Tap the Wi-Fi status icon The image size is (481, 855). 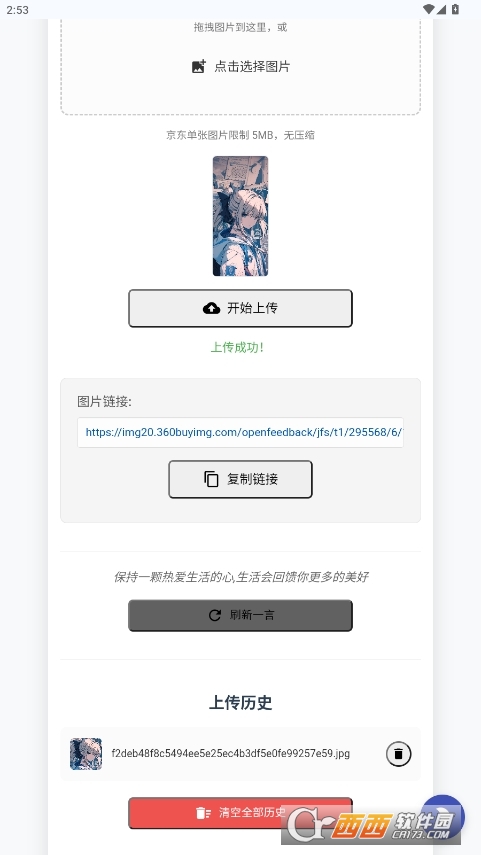(429, 9)
